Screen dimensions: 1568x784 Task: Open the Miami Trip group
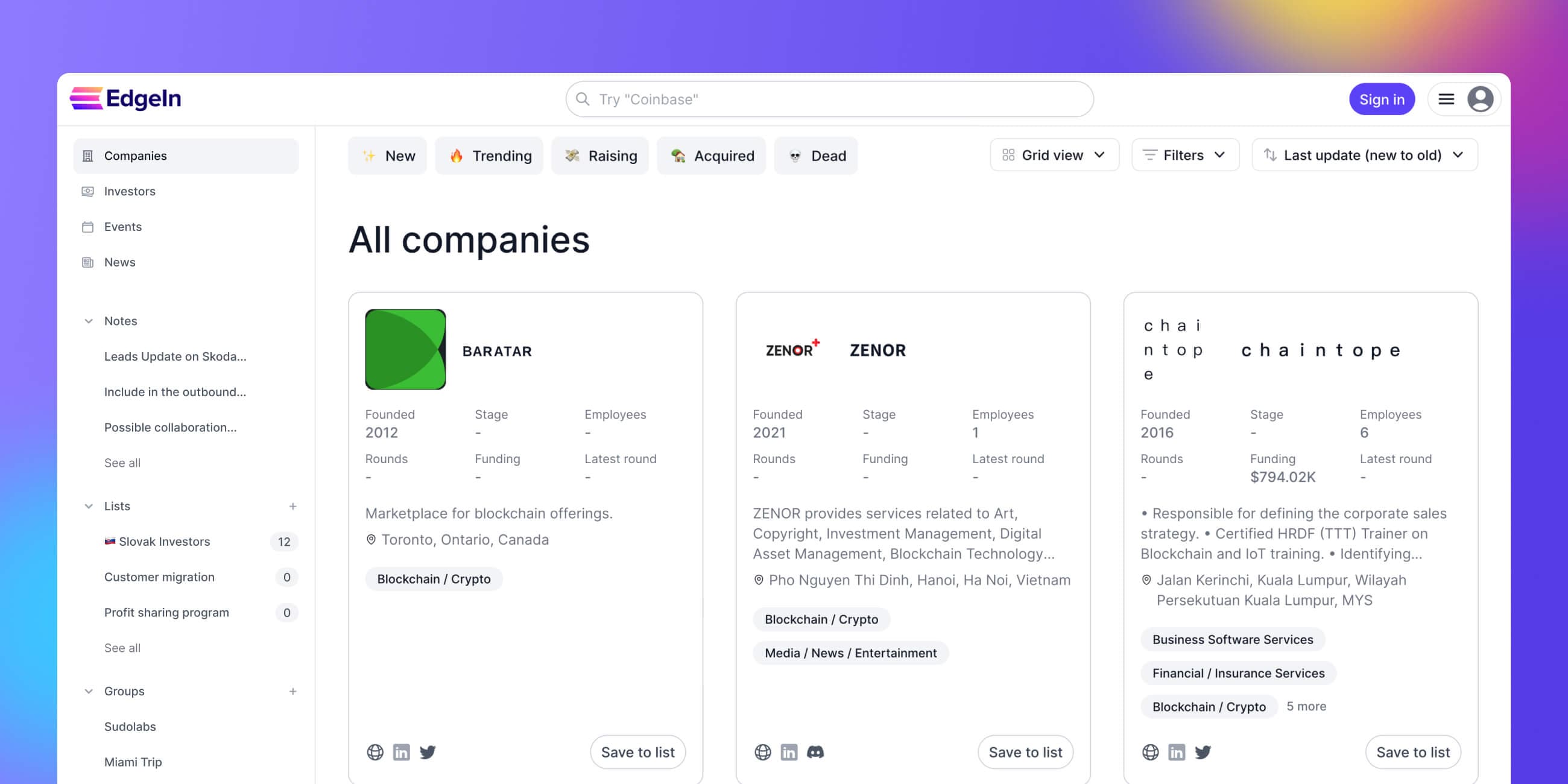tap(133, 762)
